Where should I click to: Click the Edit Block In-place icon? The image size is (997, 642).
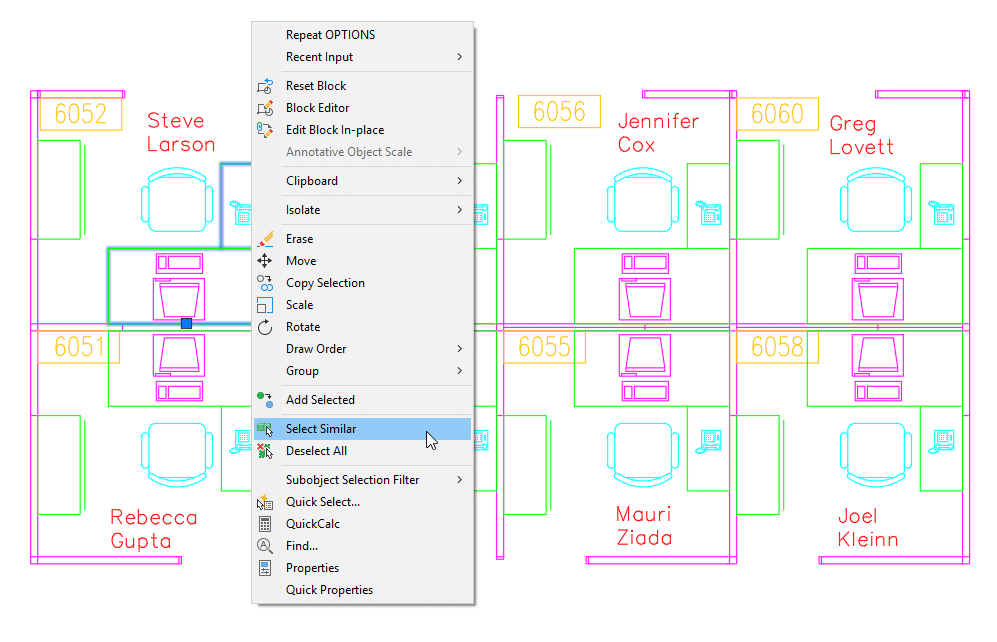263,129
